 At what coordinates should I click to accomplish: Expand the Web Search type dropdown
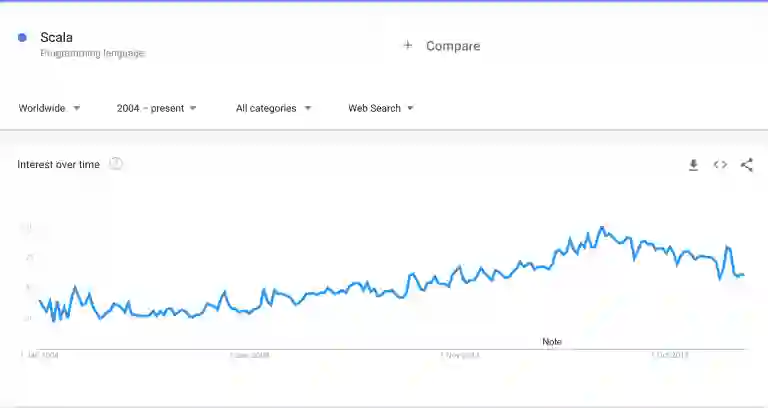coord(380,108)
